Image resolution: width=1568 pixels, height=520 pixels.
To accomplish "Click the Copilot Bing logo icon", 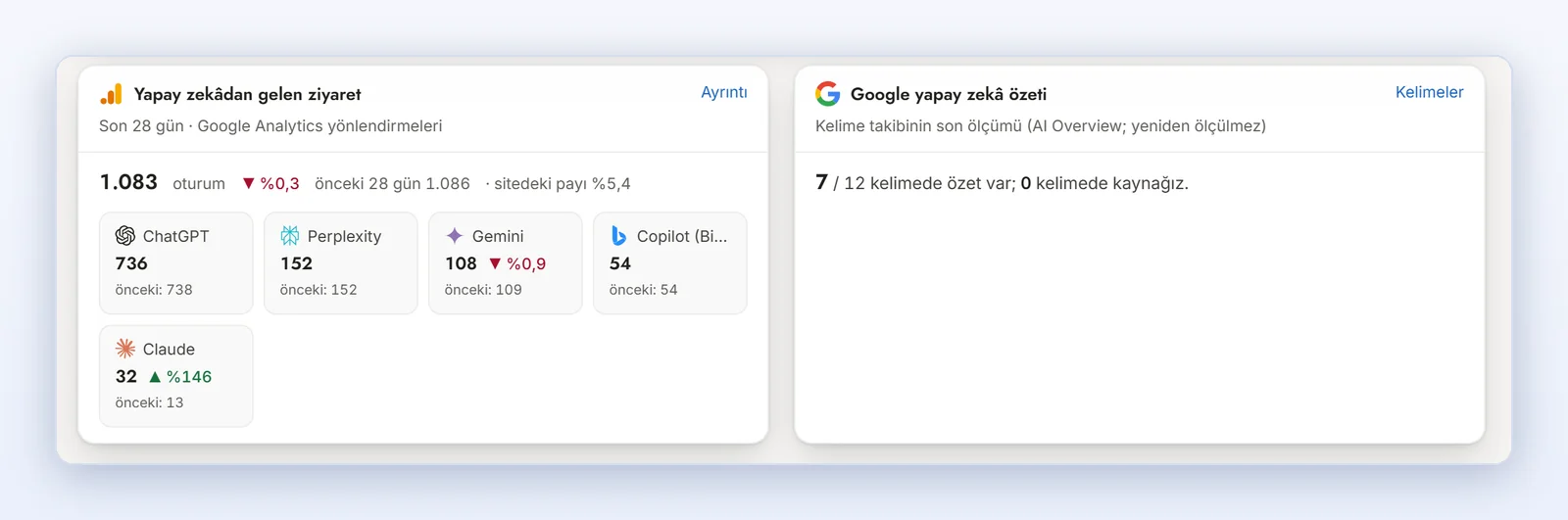I will (x=618, y=236).
